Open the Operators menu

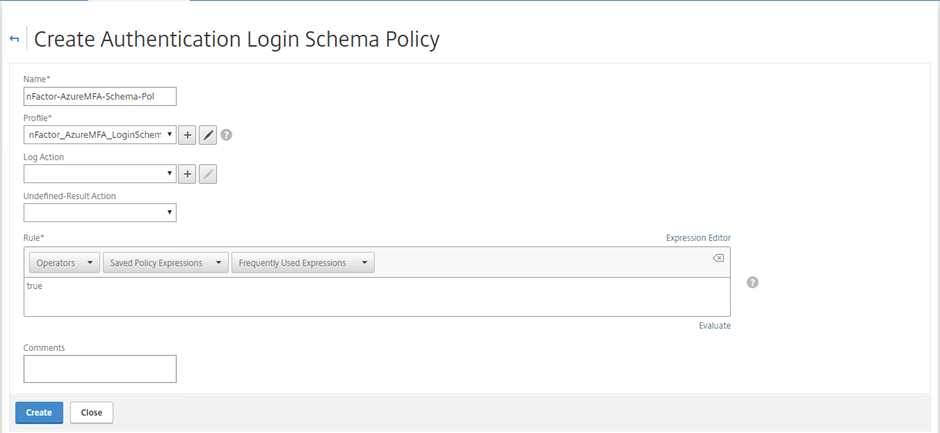click(64, 263)
